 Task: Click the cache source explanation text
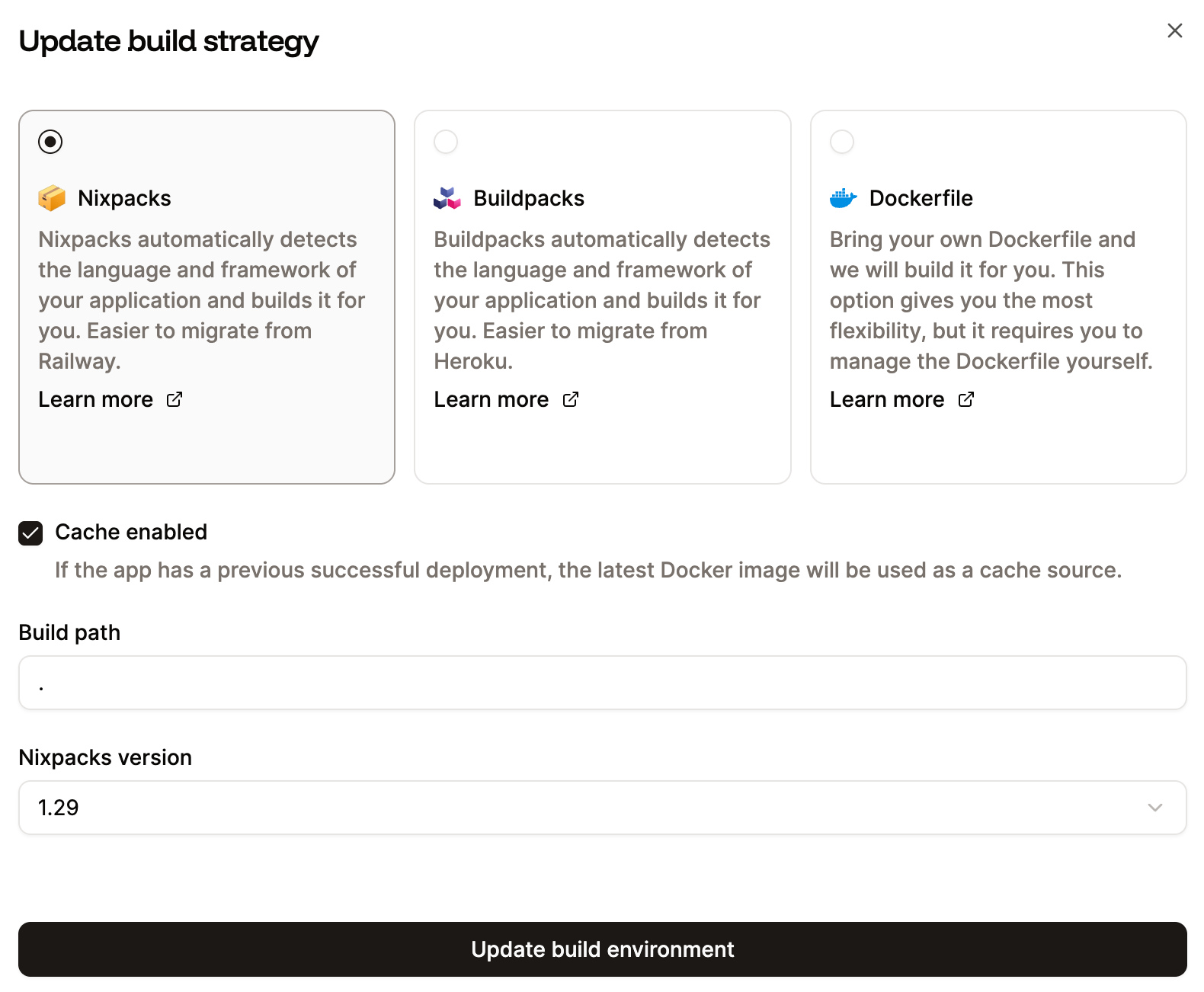tap(588, 570)
